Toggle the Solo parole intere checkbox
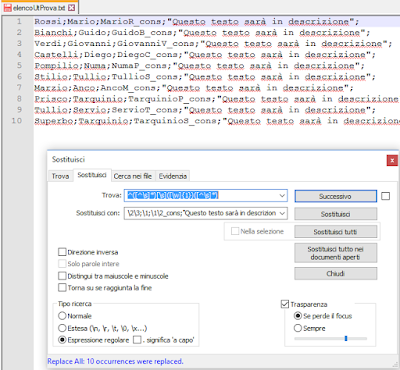The height and width of the screenshot is (370, 400). pos(62,264)
